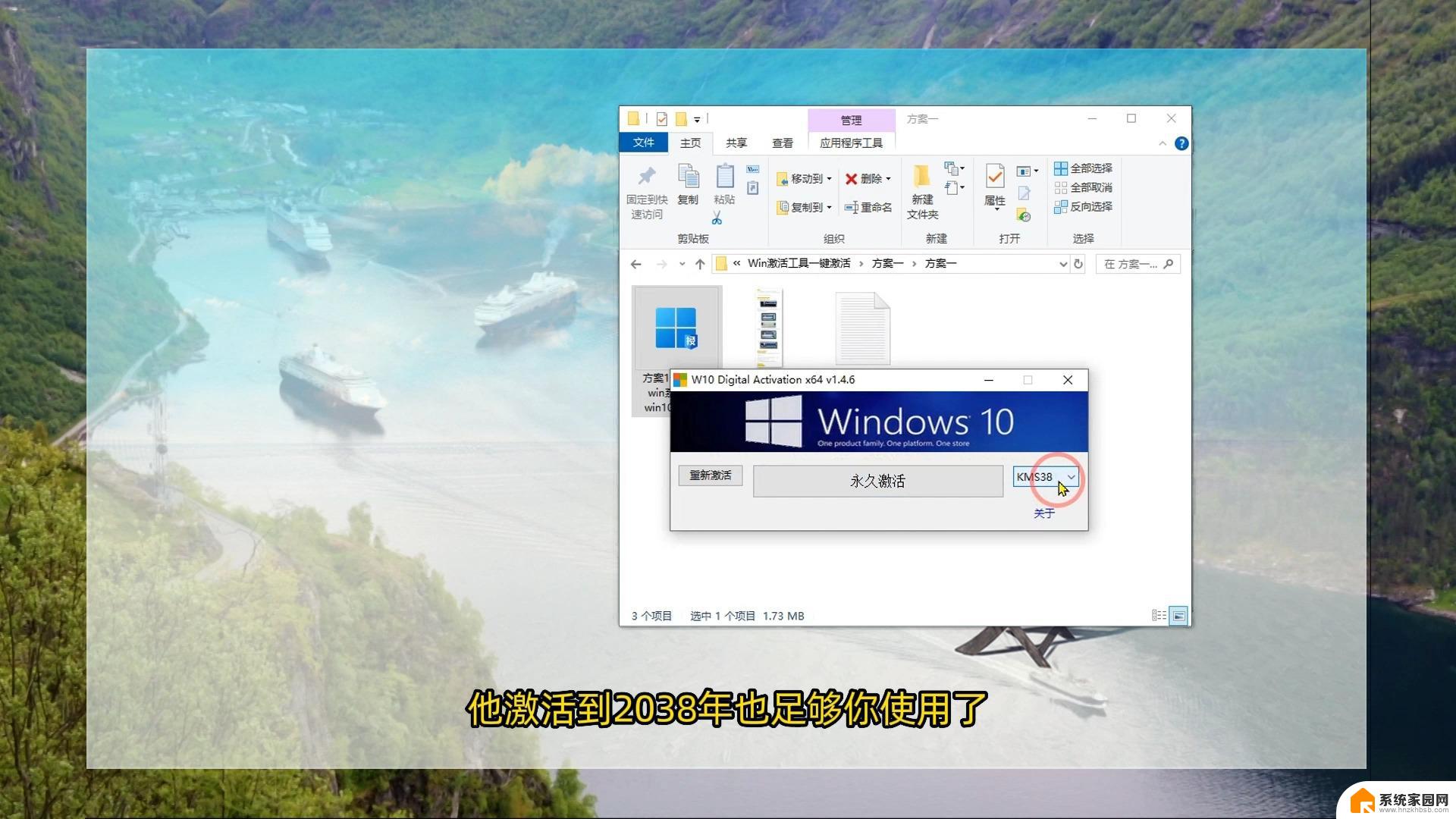Image resolution: width=1456 pixels, height=819 pixels.
Task: Click the quick access Properties checkmark icon
Action: coord(662,119)
